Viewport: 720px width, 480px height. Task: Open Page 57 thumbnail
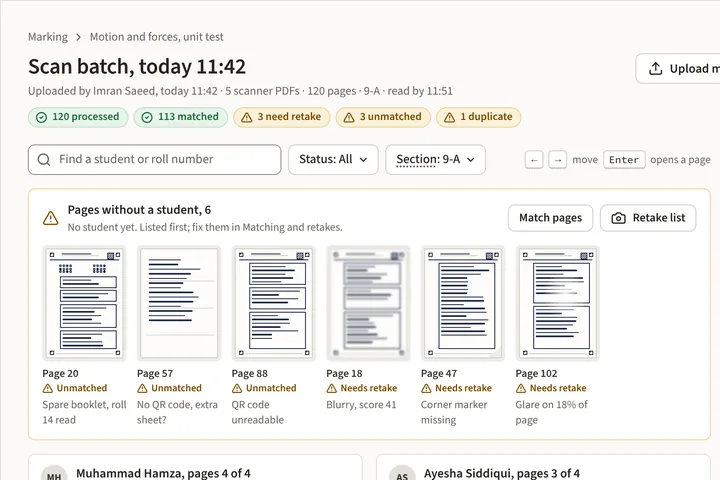179,303
